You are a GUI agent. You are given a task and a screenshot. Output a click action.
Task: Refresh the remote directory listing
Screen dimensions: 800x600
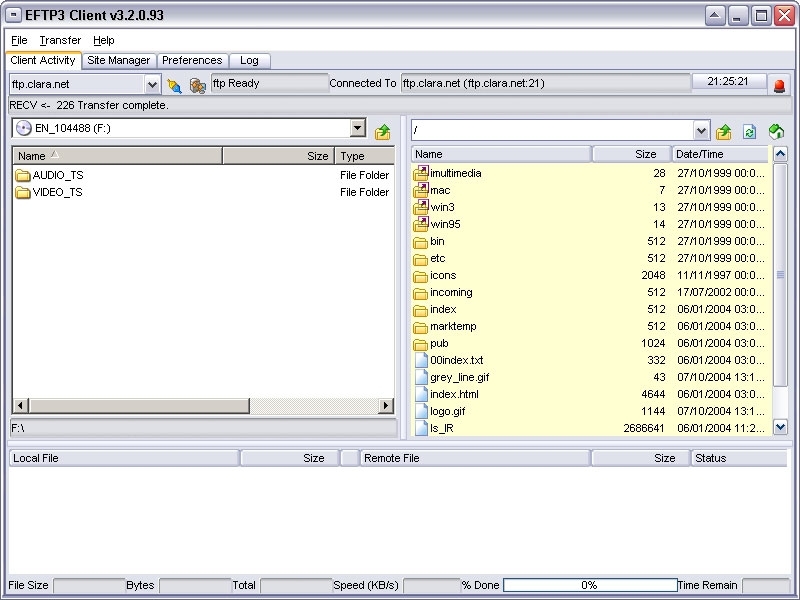coord(749,132)
